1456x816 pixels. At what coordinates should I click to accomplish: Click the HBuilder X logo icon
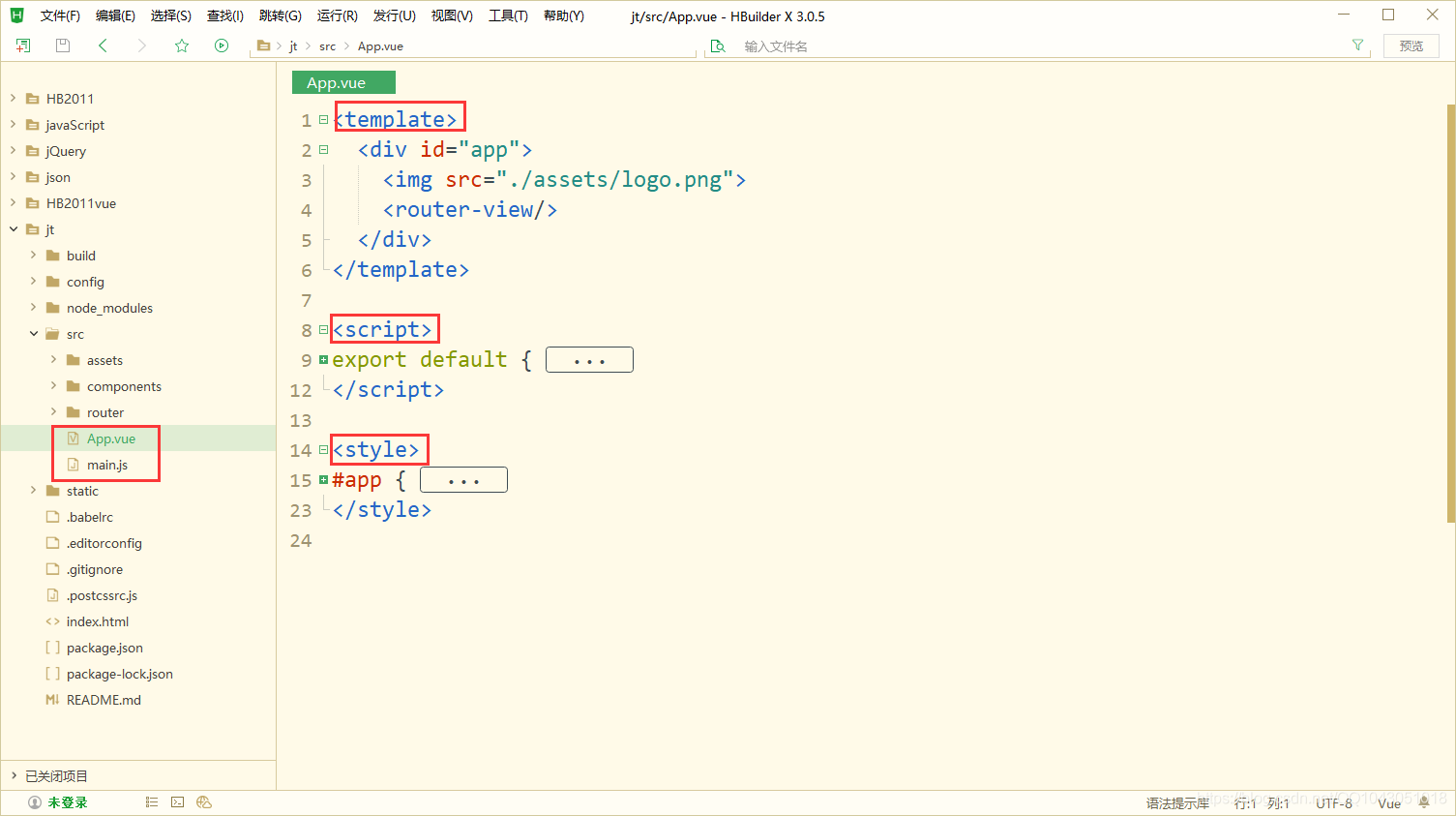point(16,15)
